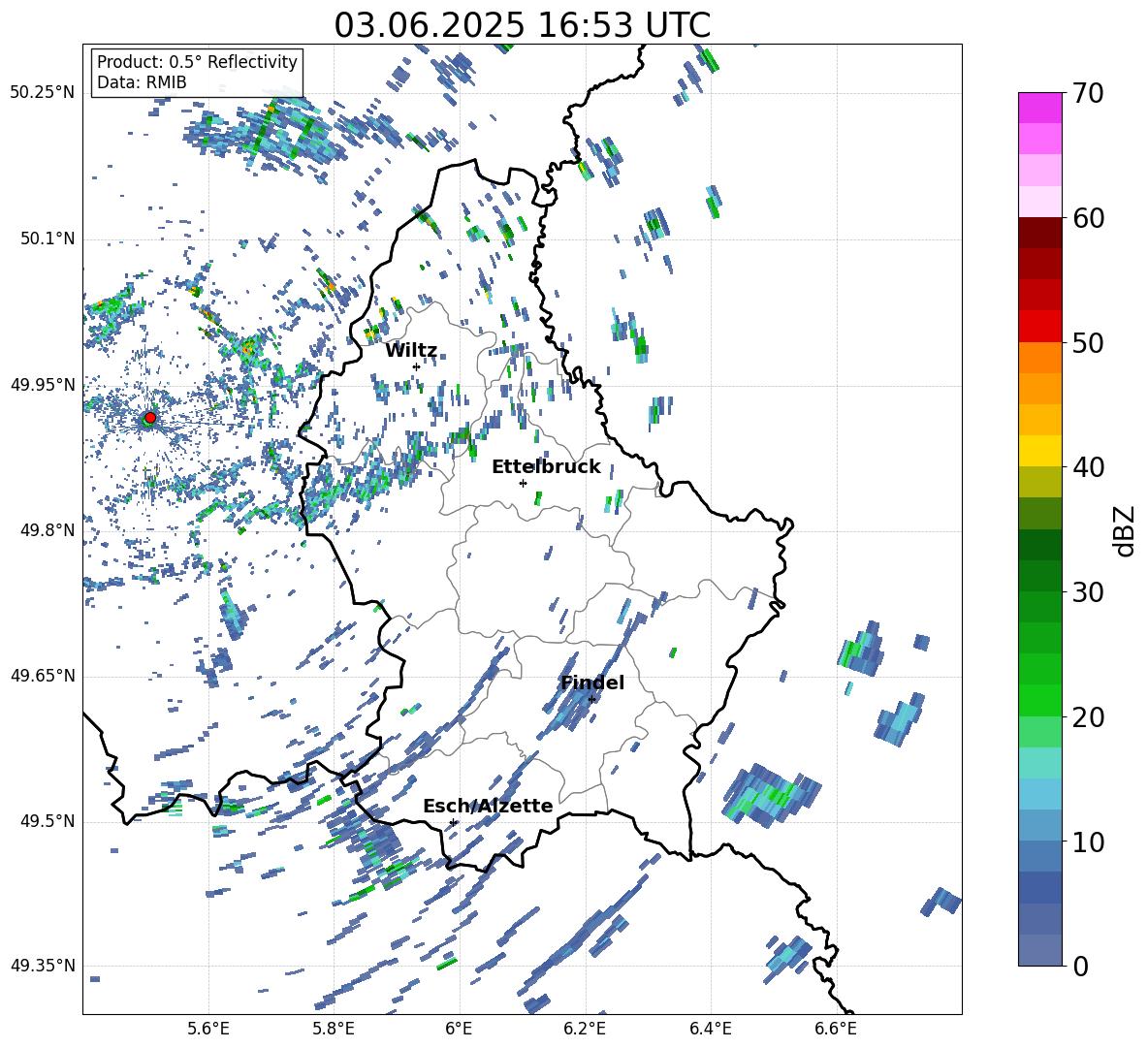Click the 'Data: RMIB' text

pyautogui.click(x=142, y=82)
